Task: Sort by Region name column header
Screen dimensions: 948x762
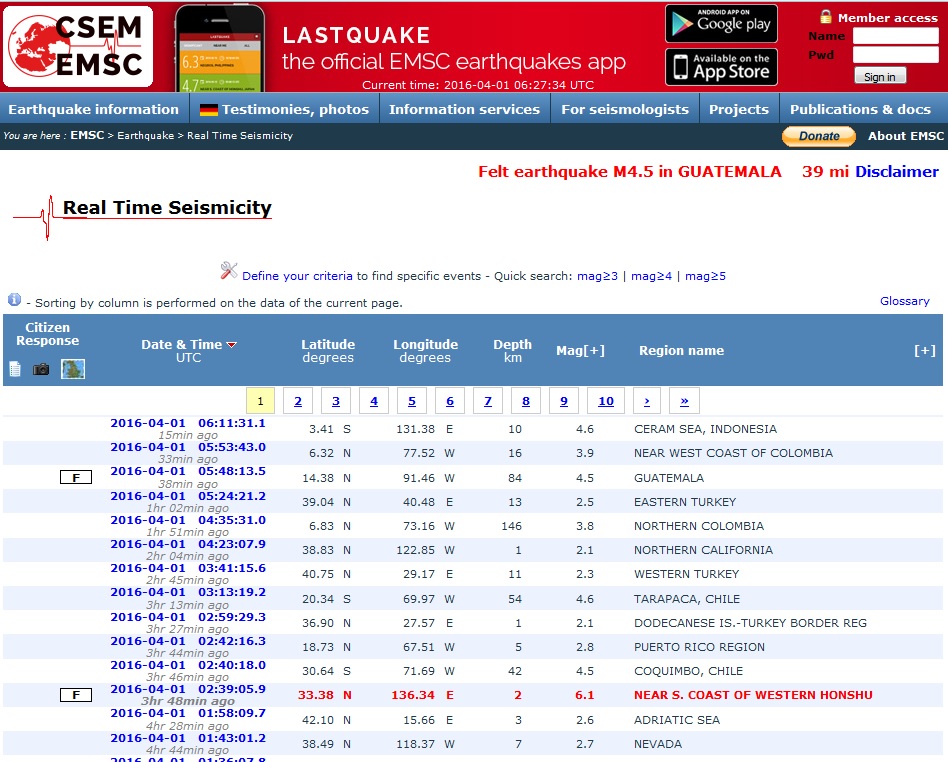Action: click(681, 350)
